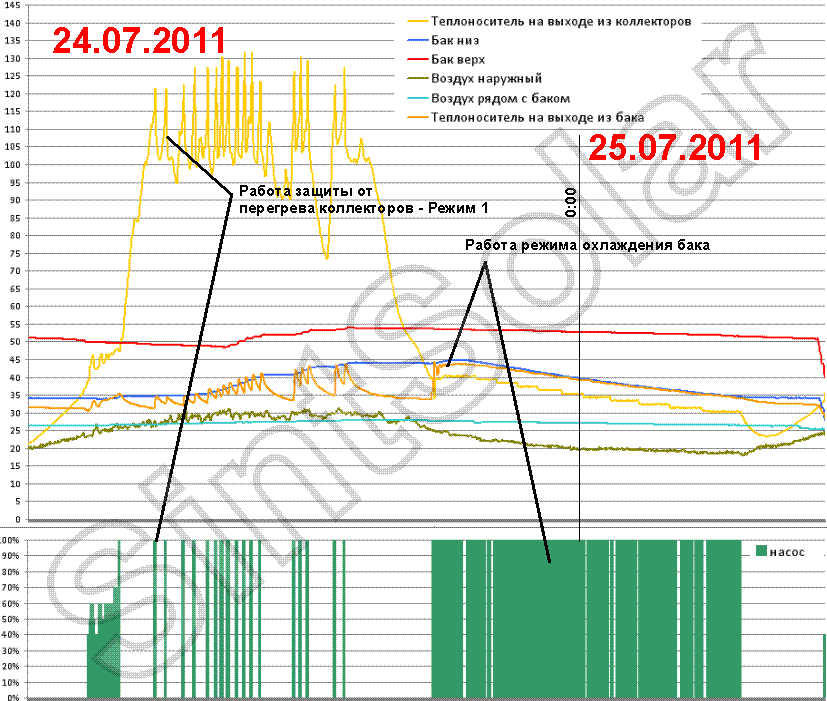The height and width of the screenshot is (701, 827).
Task: Click annotation "Работа режима охлаждения бака"
Action: (x=587, y=245)
